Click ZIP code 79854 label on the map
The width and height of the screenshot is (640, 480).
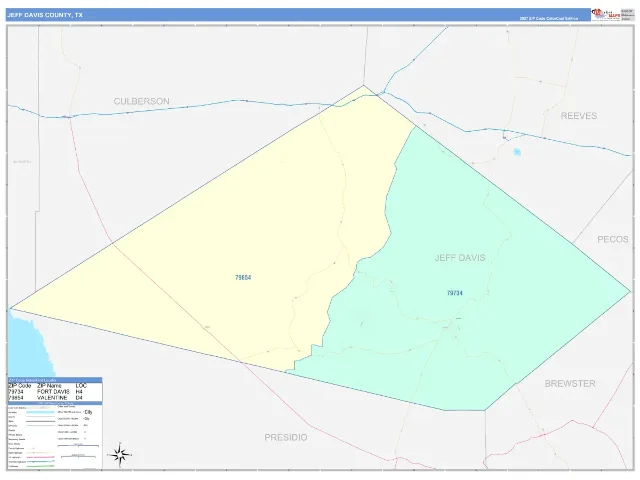coord(243,278)
